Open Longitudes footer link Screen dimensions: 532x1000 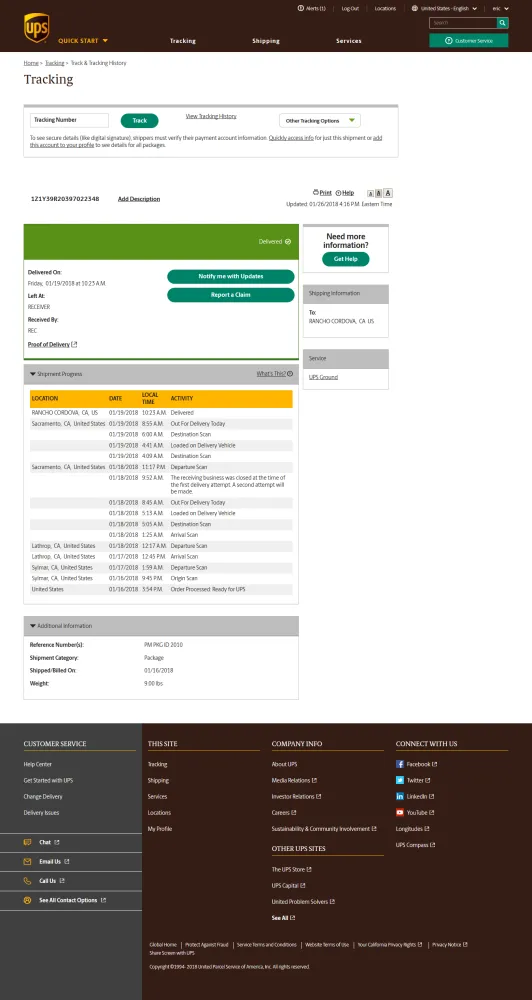tap(412, 828)
